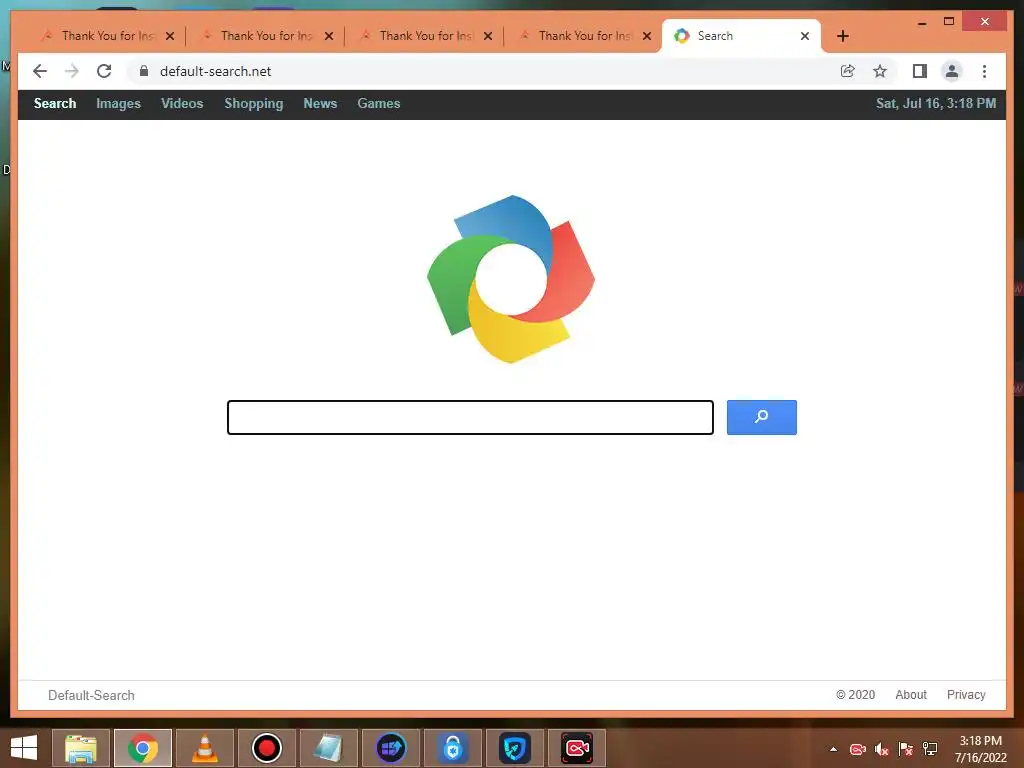Launch VLC media player from taskbar
The height and width of the screenshot is (768, 1024).
click(204, 748)
